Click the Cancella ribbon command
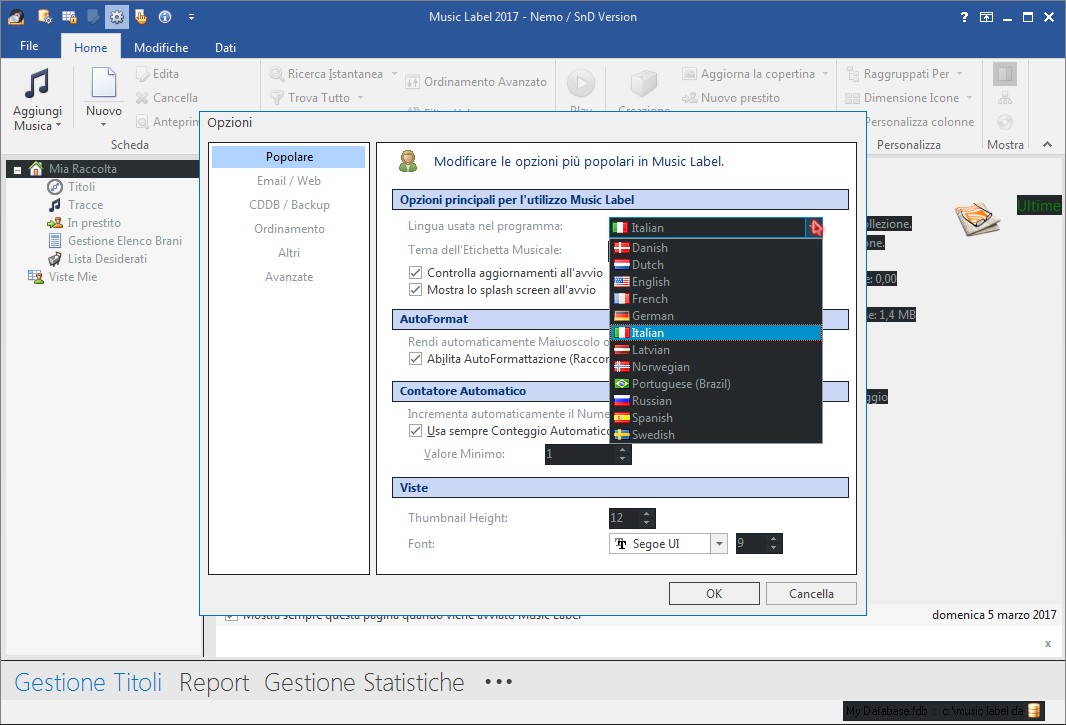1066x725 pixels. pyautogui.click(x=167, y=98)
